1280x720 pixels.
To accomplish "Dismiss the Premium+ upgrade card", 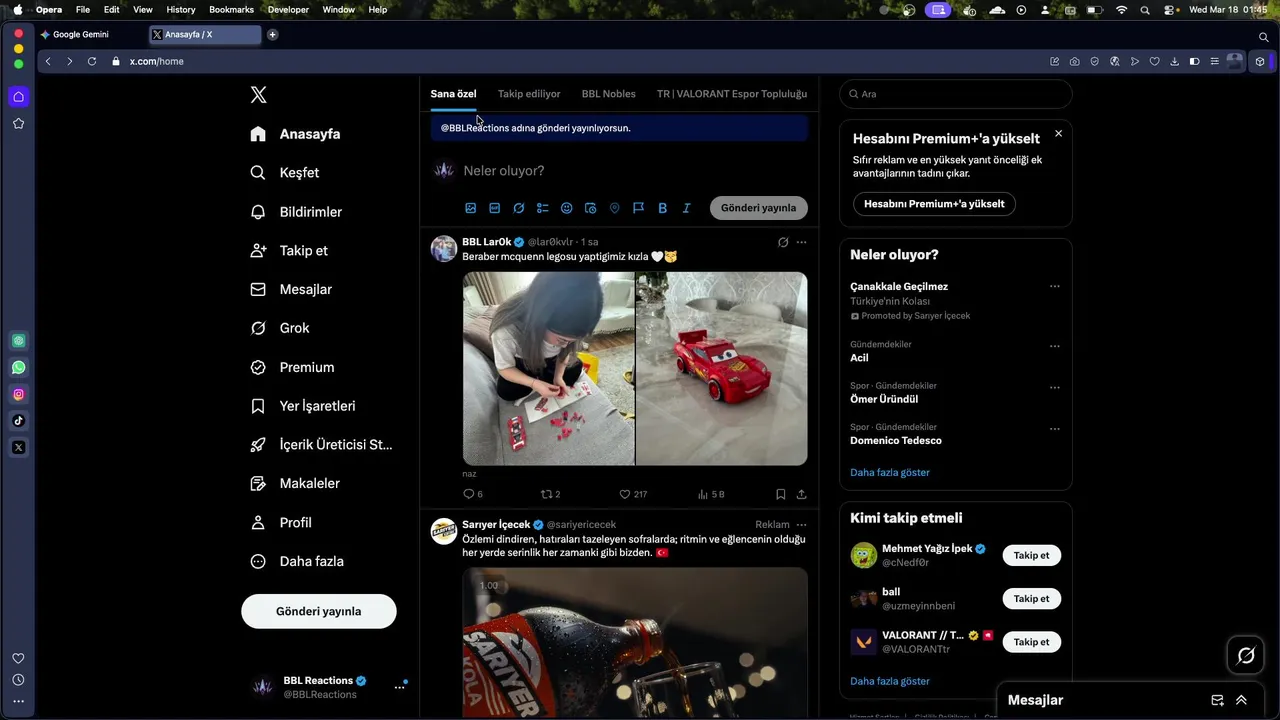I will pos(1058,133).
